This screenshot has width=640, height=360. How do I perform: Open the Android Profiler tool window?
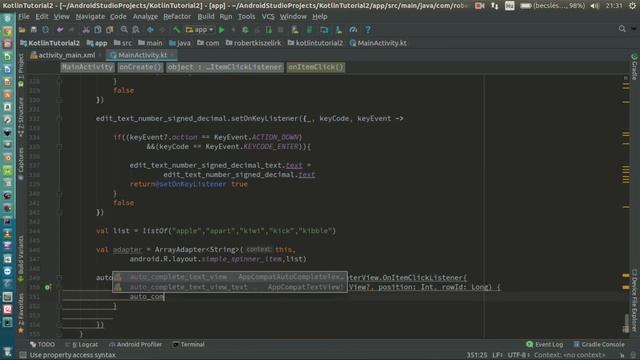click(x=136, y=344)
